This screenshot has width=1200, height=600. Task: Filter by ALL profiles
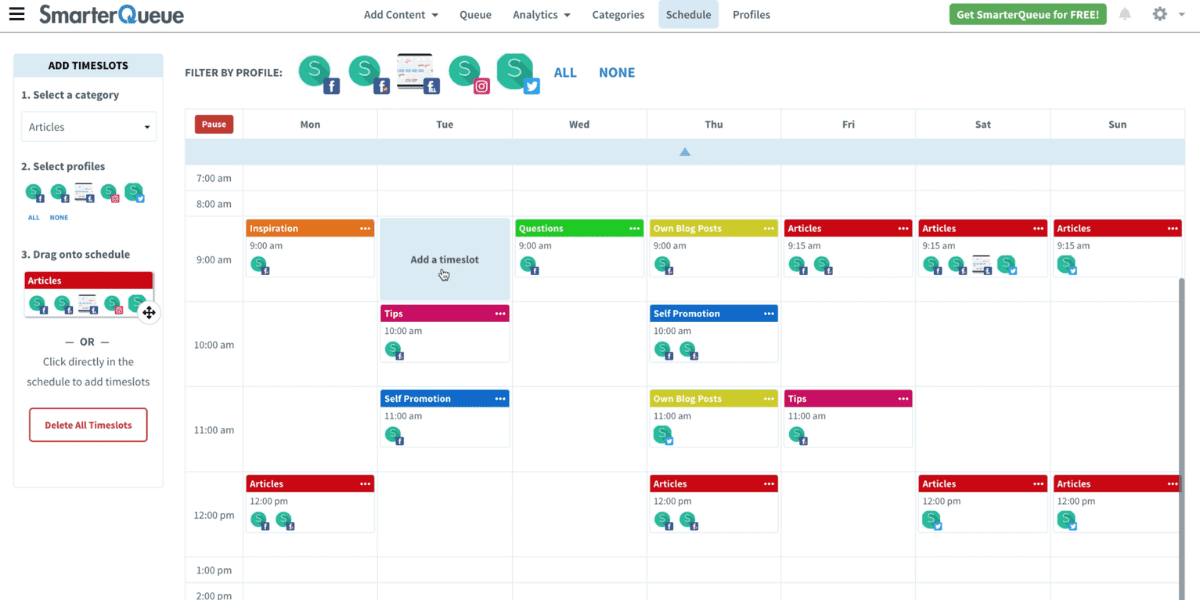pyautogui.click(x=565, y=73)
